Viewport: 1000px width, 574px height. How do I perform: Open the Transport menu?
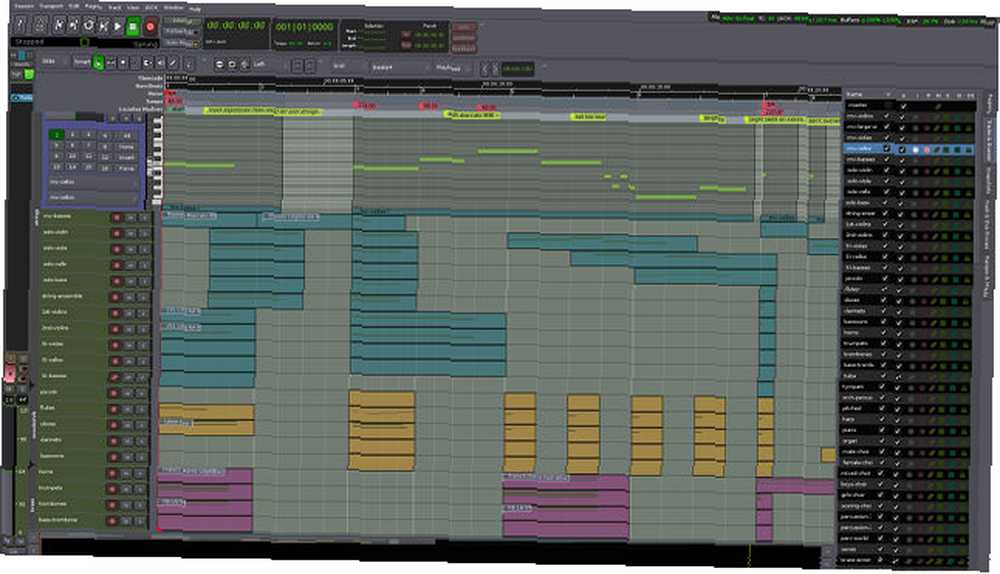tap(52, 6)
